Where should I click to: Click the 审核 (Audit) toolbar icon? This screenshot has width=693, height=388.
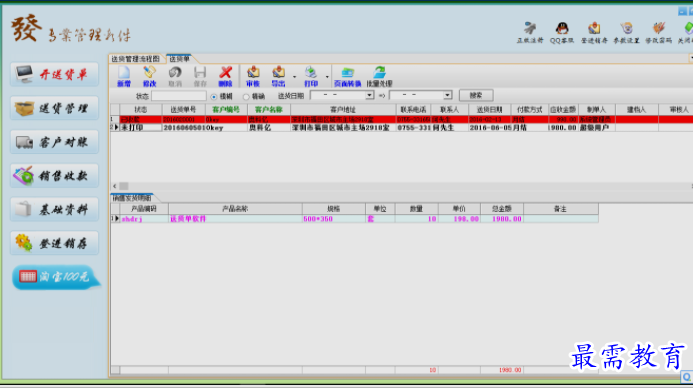pos(253,76)
